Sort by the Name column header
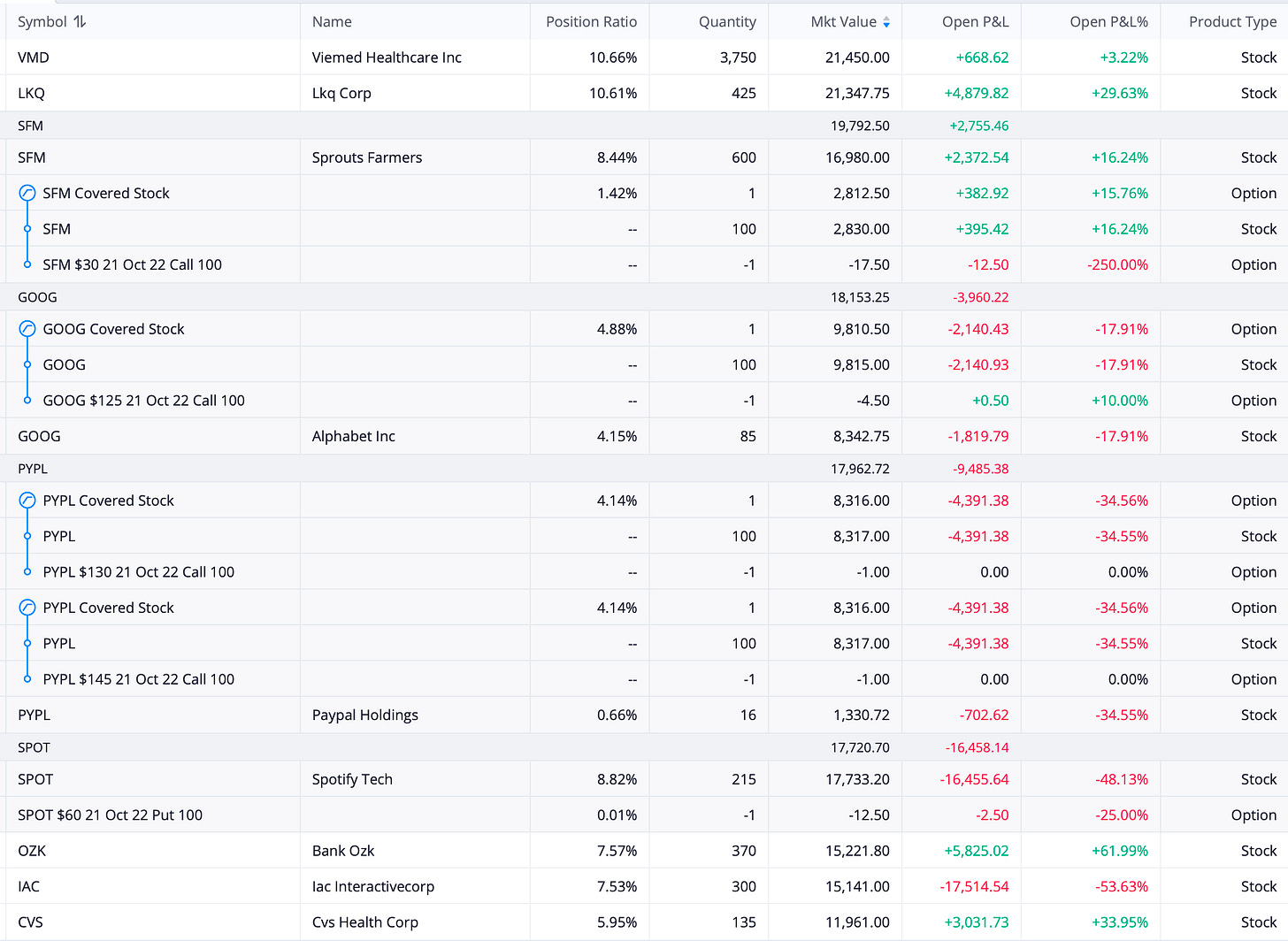The height and width of the screenshot is (941, 1288). 332,22
